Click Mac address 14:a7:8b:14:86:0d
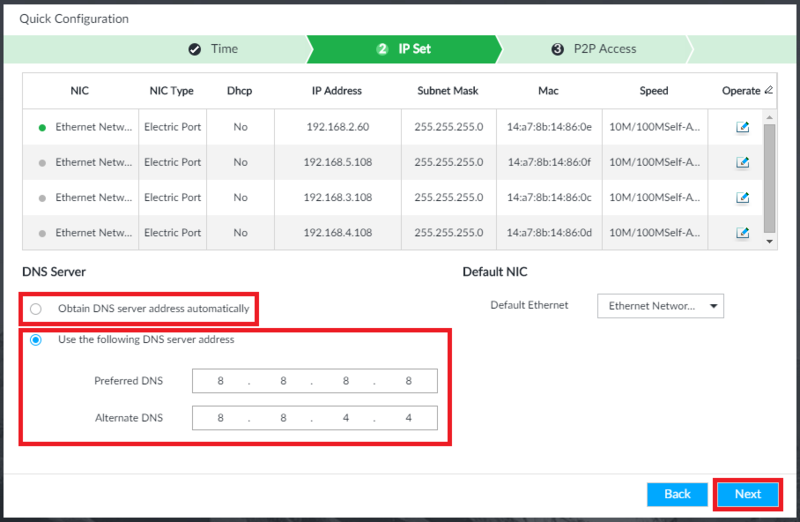The width and height of the screenshot is (800, 522). coord(549,233)
